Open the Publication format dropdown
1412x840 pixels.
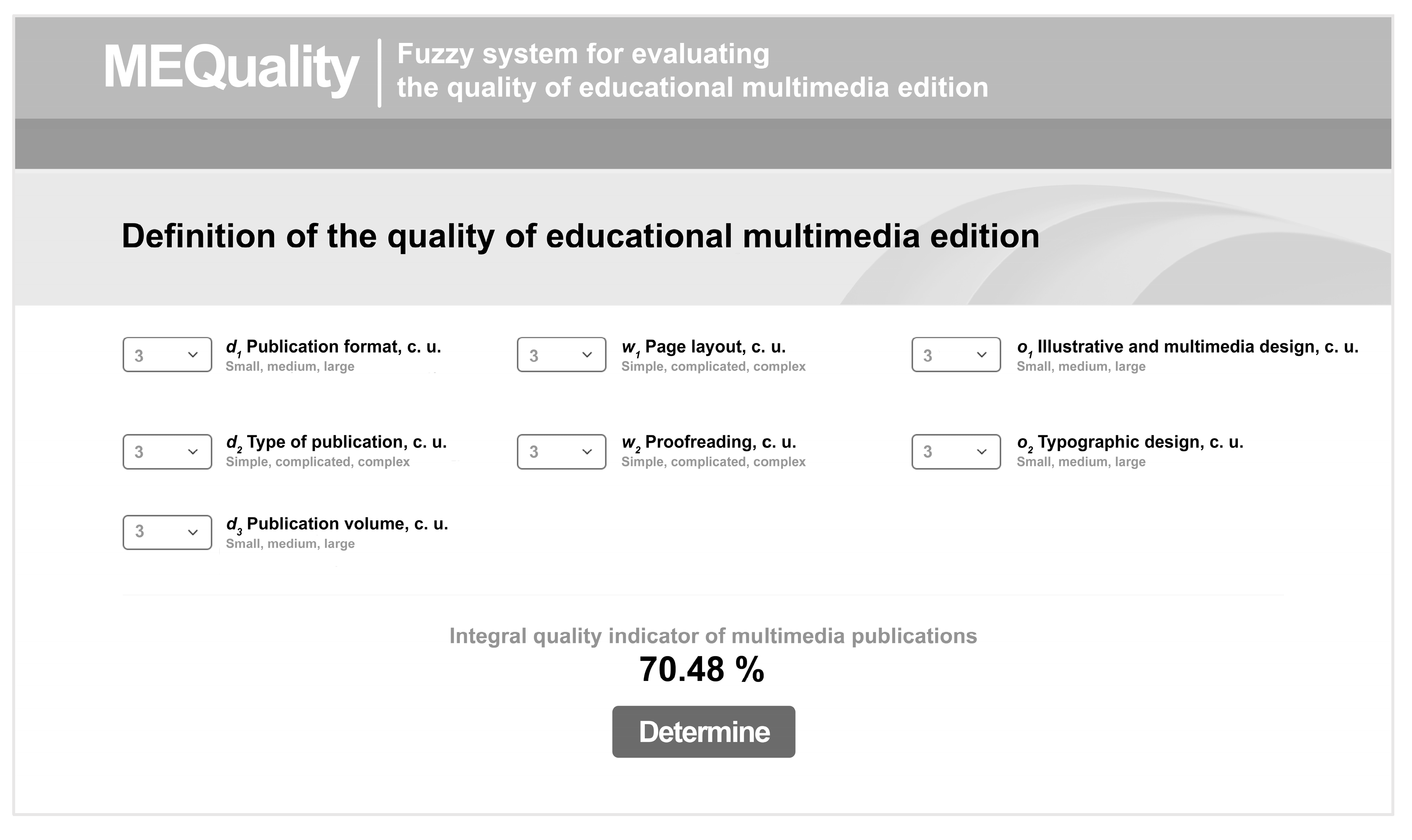click(x=167, y=355)
